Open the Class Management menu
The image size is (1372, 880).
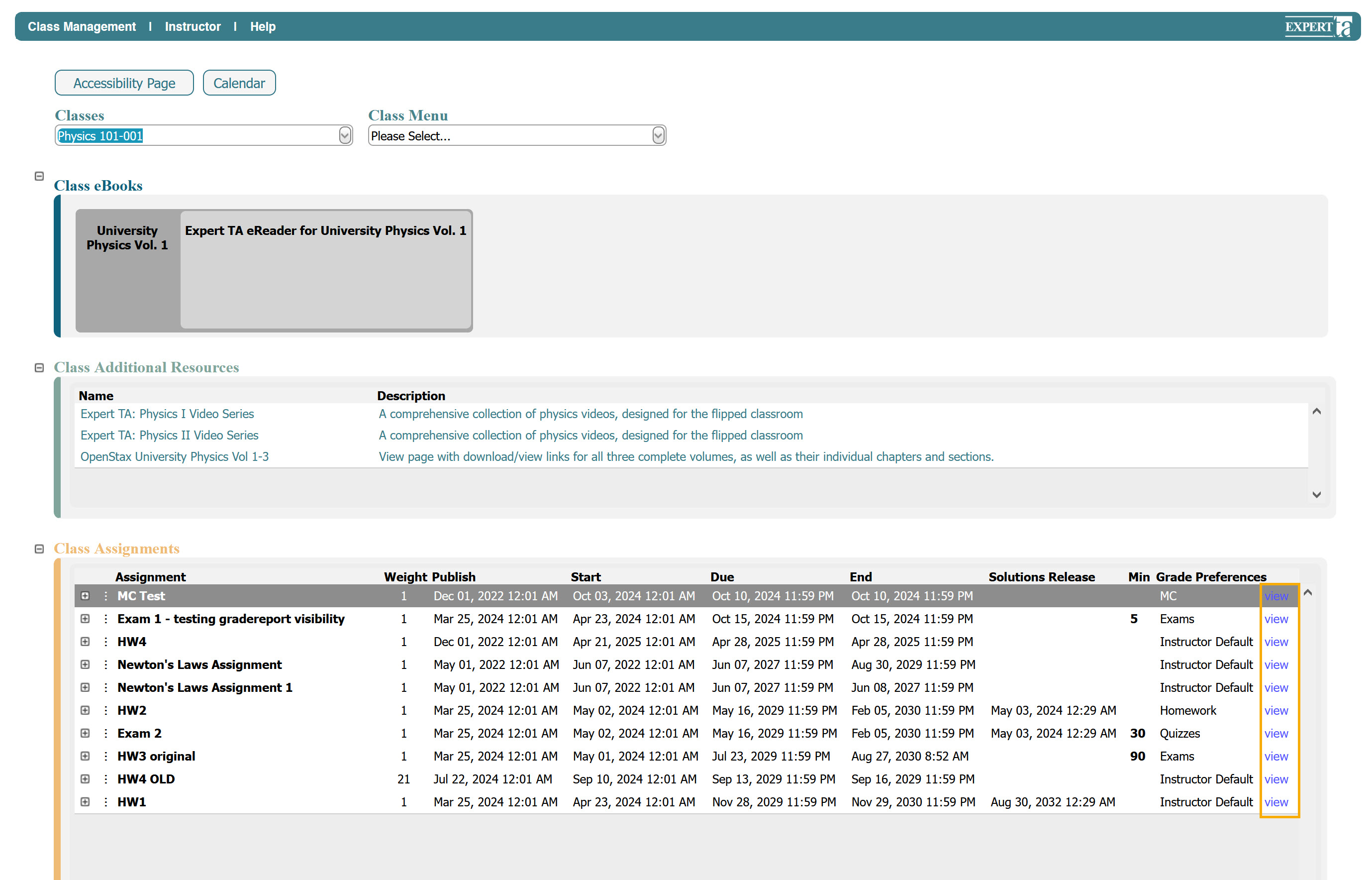[x=82, y=26]
